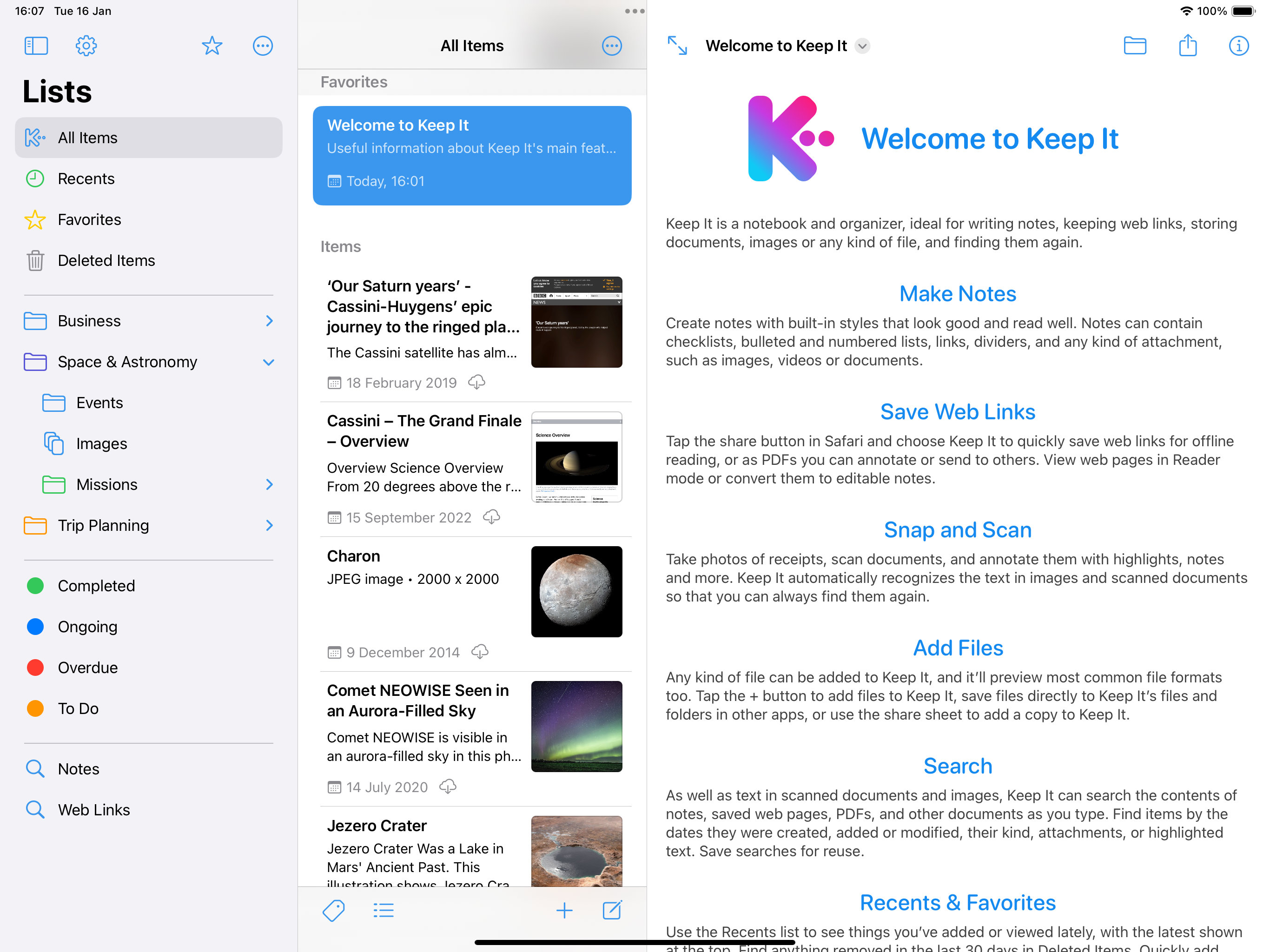Expand the Business folder
The width and height of the screenshot is (1270, 952).
[269, 320]
